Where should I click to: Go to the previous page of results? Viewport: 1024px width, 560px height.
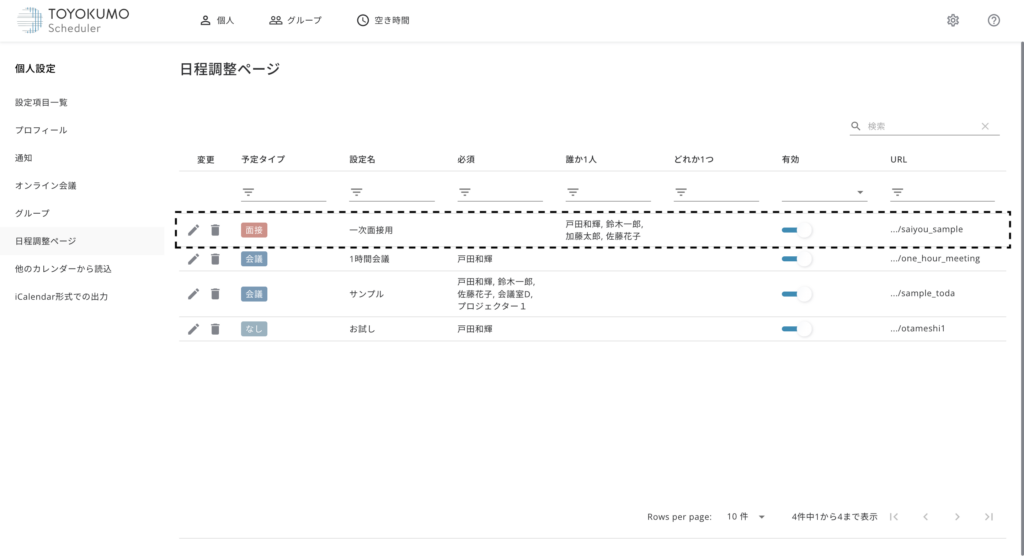(925, 517)
